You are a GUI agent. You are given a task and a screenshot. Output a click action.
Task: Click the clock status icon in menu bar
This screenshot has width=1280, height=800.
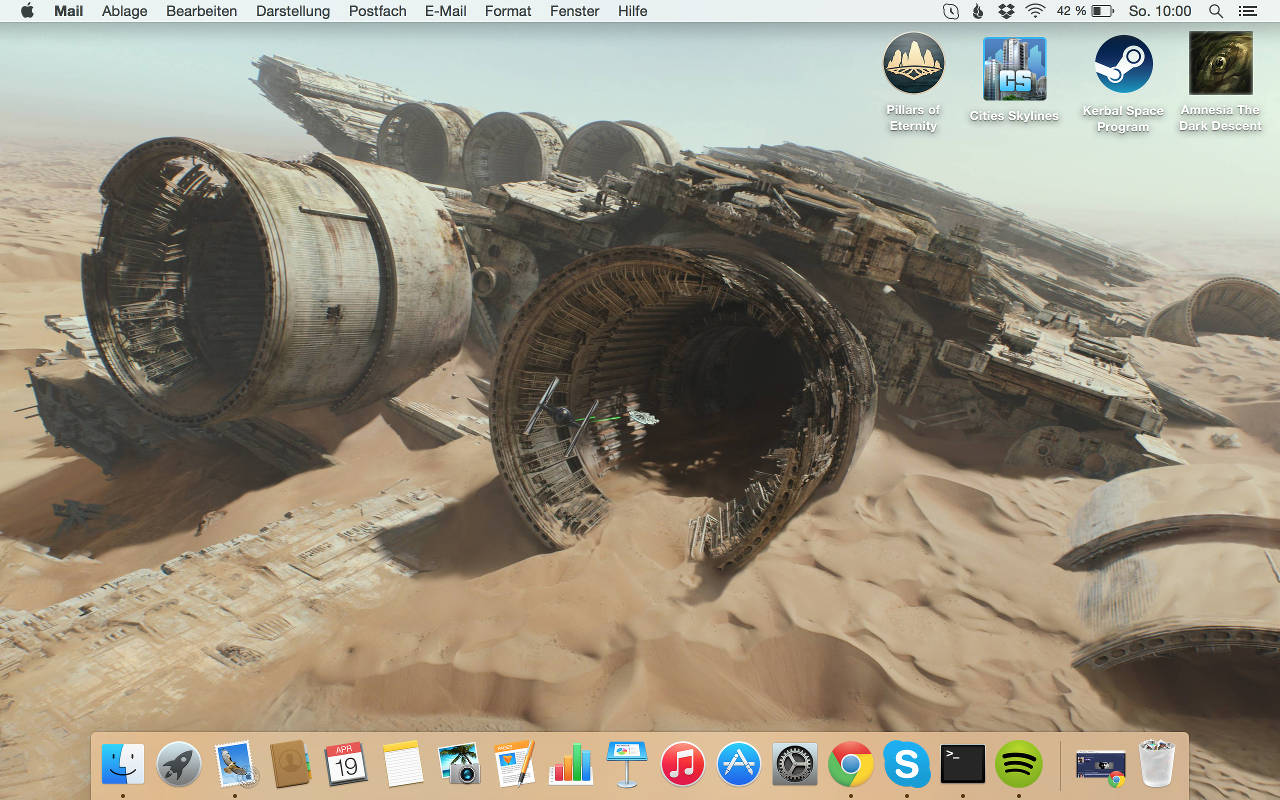950,11
